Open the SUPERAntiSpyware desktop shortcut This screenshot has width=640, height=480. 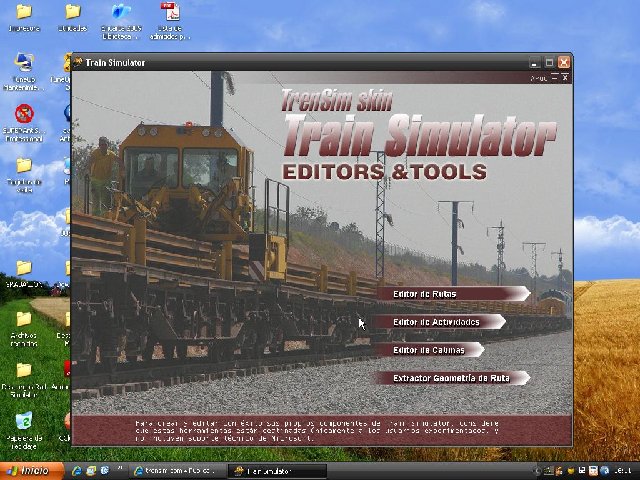24,114
